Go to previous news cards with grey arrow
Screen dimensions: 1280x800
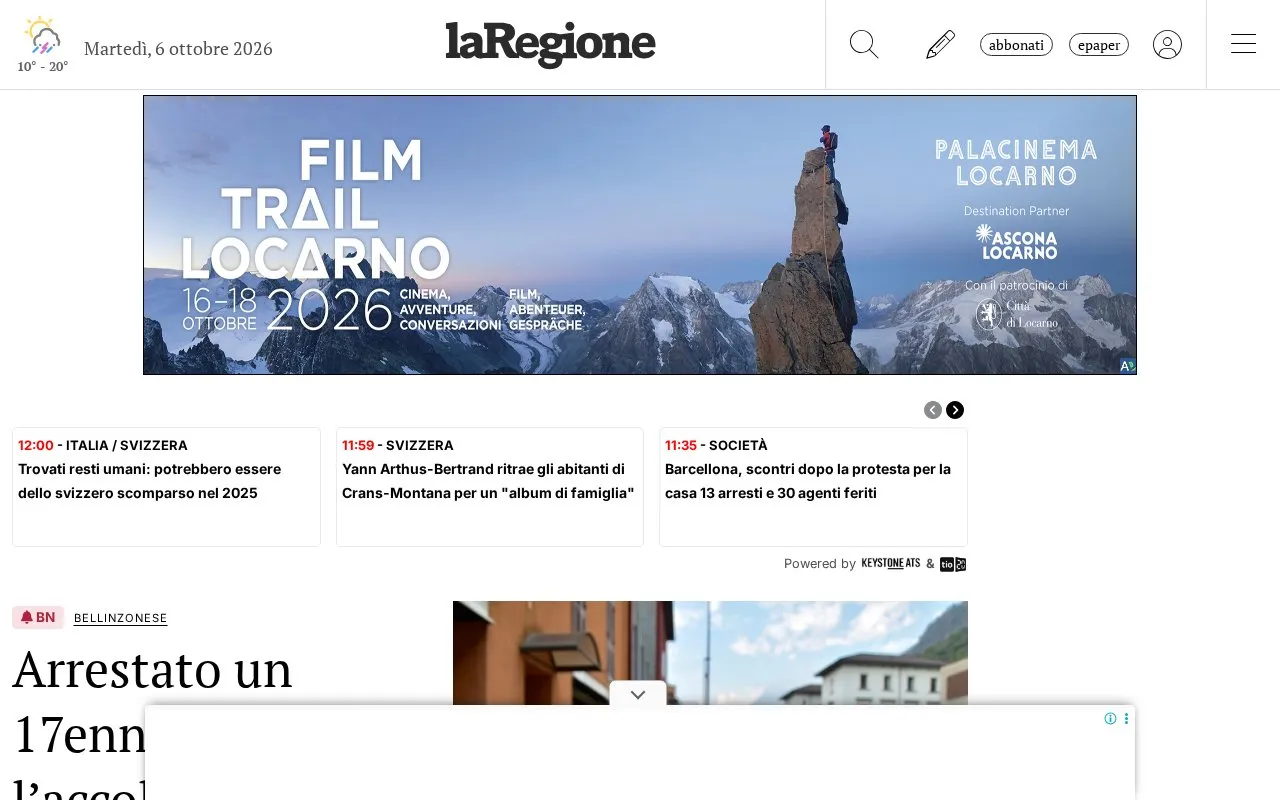click(x=933, y=410)
